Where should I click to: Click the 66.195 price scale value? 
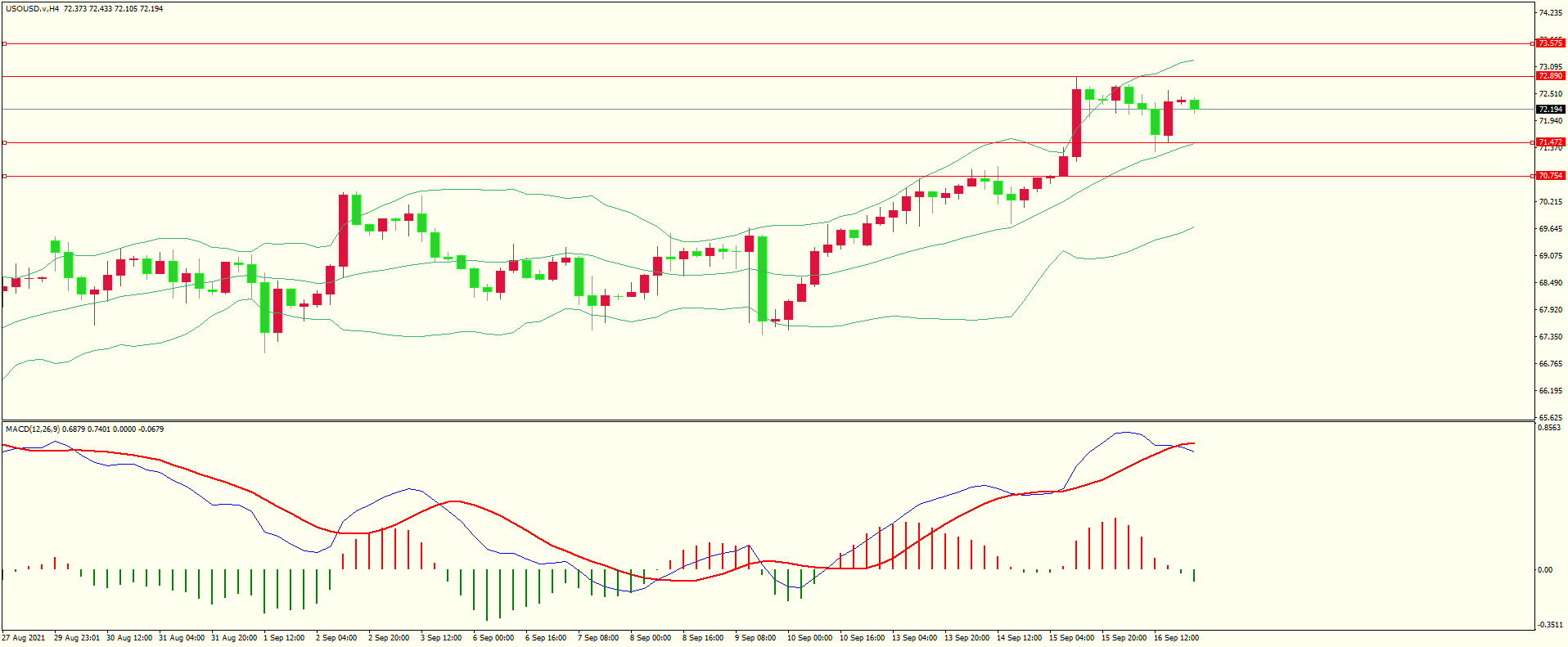[x=1551, y=391]
